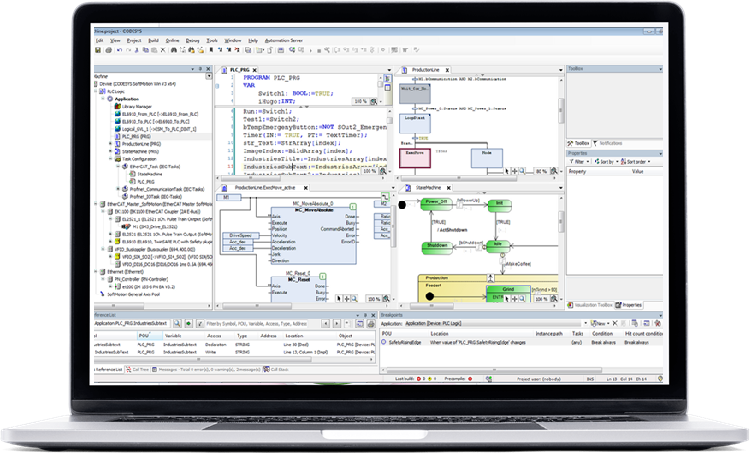Open the Online menu
The width and height of the screenshot is (750, 454).
[172, 41]
